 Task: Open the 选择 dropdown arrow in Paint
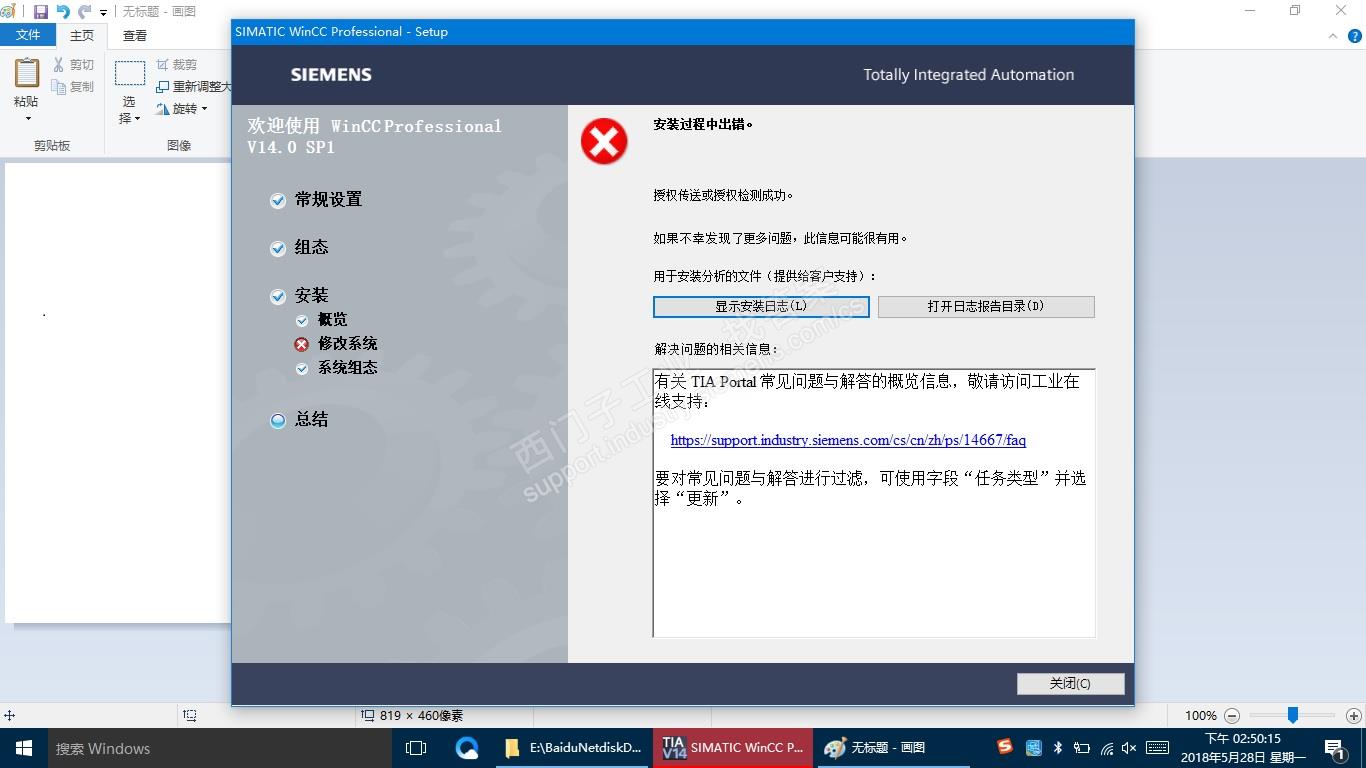137,118
